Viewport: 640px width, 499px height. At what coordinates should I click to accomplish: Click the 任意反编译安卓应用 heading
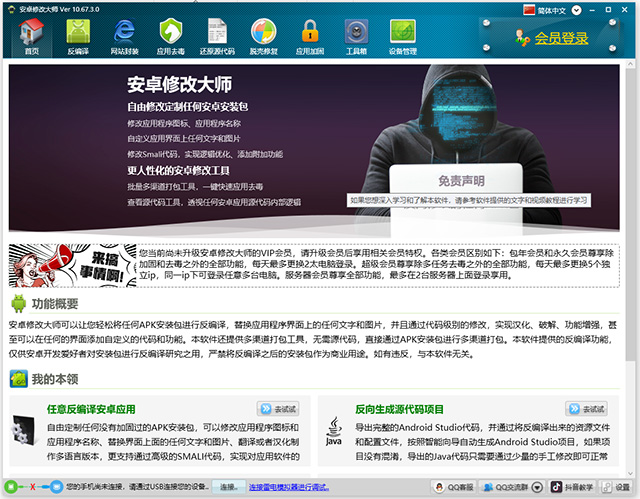(x=91, y=409)
